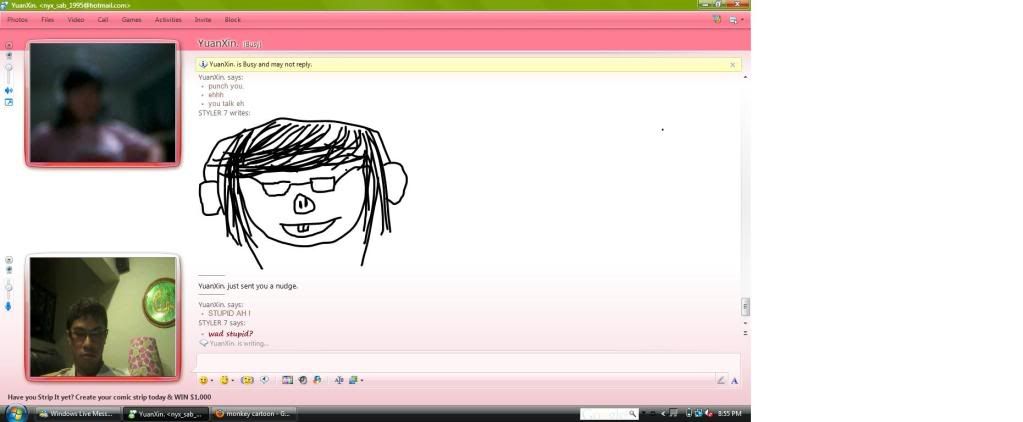Click 'YuanXin. just sent you a nudge.' text
Screen dimensions: 1023x422
(x=248, y=286)
